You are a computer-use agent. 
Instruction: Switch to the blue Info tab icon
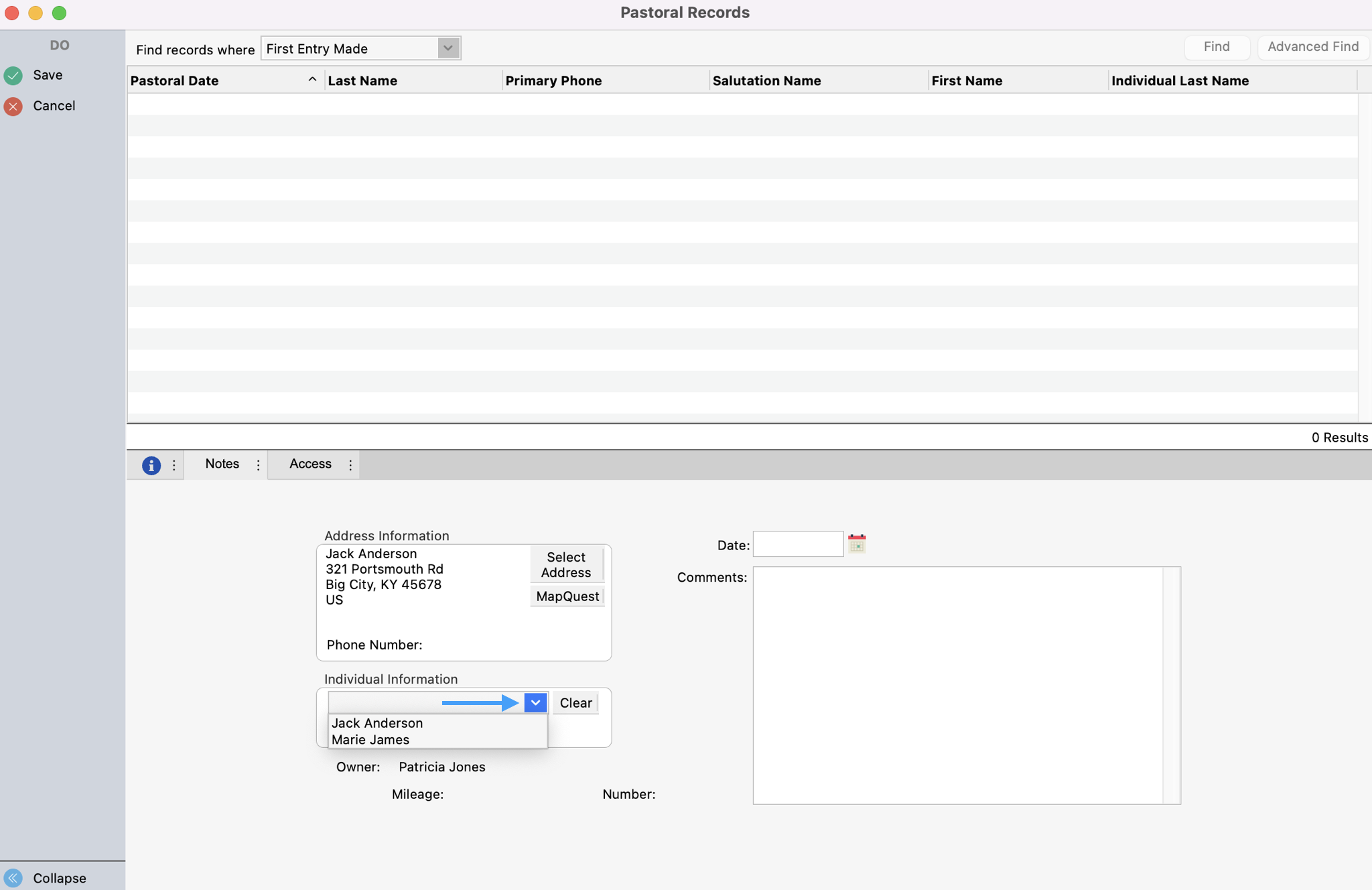[x=151, y=465]
